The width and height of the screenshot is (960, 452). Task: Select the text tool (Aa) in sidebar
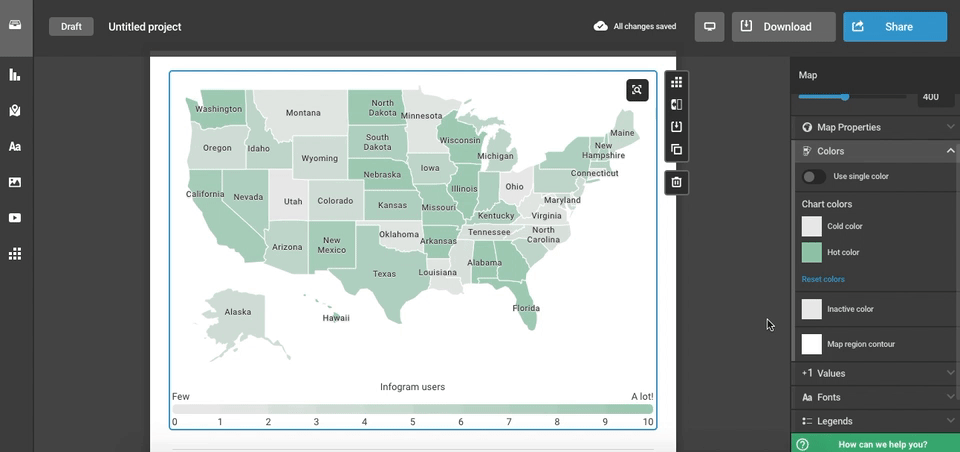[15, 147]
